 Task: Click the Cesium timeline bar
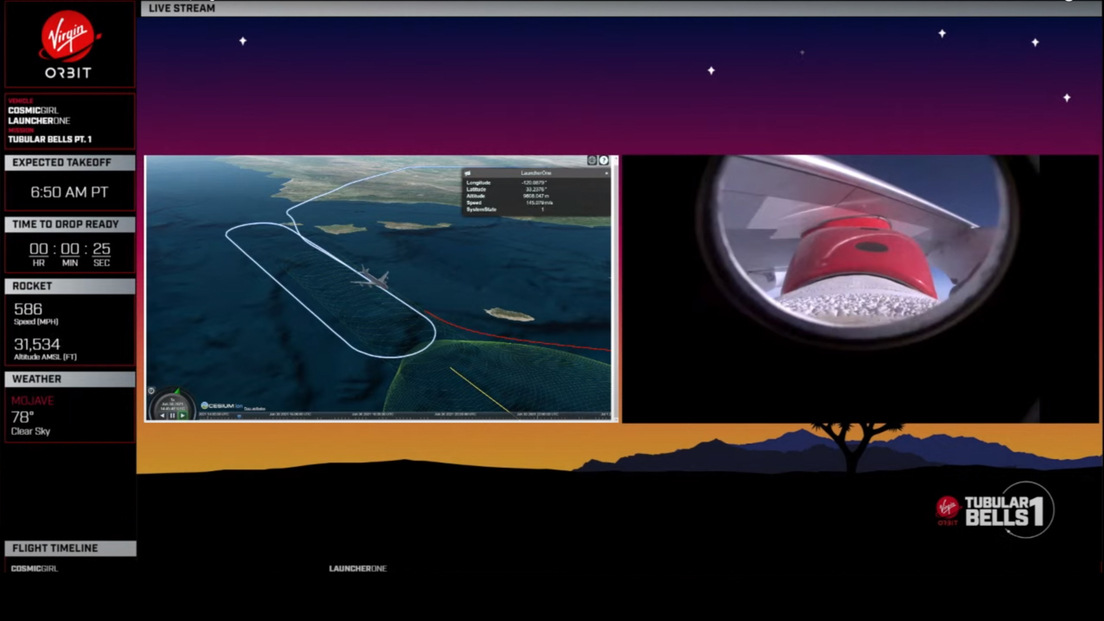(400, 415)
